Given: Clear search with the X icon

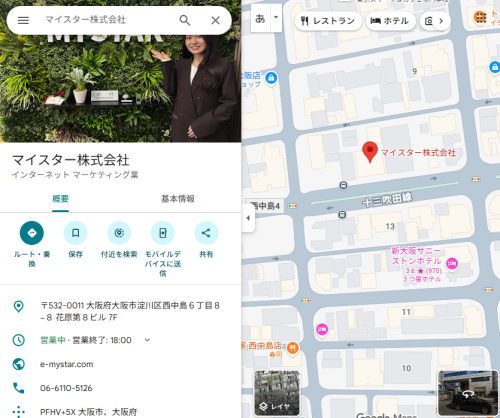Looking at the screenshot, I should (215, 20).
